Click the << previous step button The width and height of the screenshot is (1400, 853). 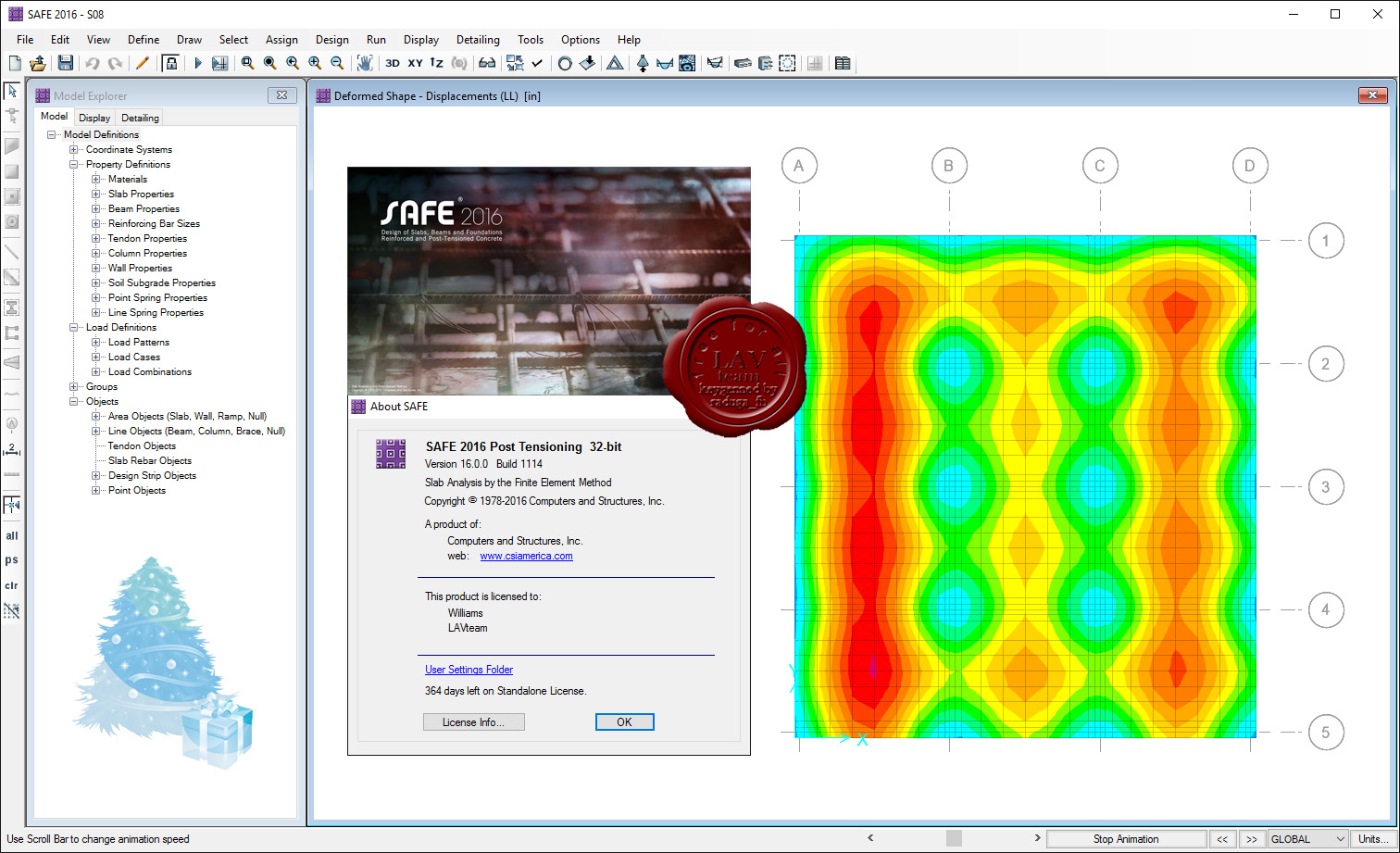click(x=1222, y=839)
